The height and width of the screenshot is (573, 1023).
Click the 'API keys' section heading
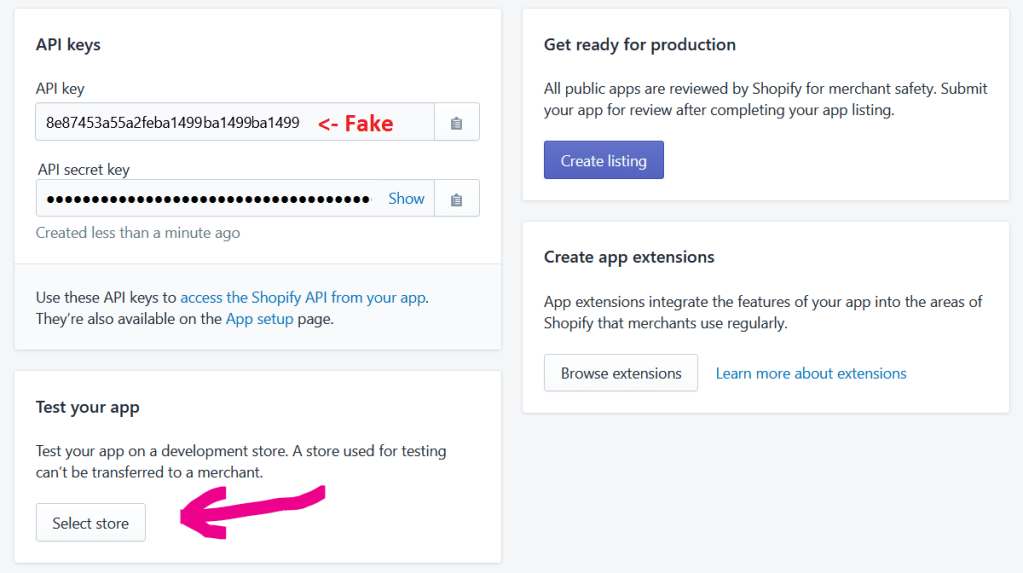(68, 45)
